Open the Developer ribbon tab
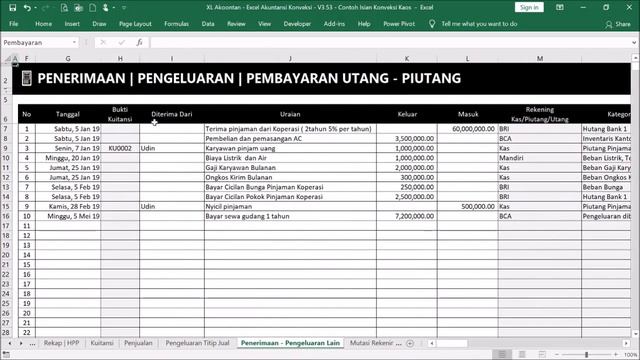 coord(297,24)
